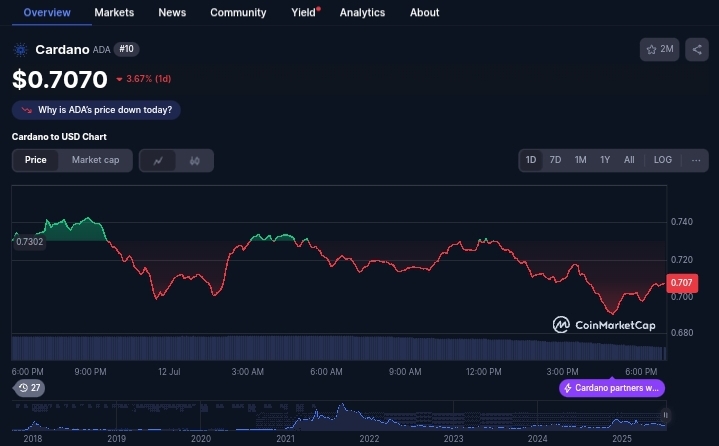Toggle LOG scale on chart
This screenshot has width=719, height=446.
(x=663, y=160)
